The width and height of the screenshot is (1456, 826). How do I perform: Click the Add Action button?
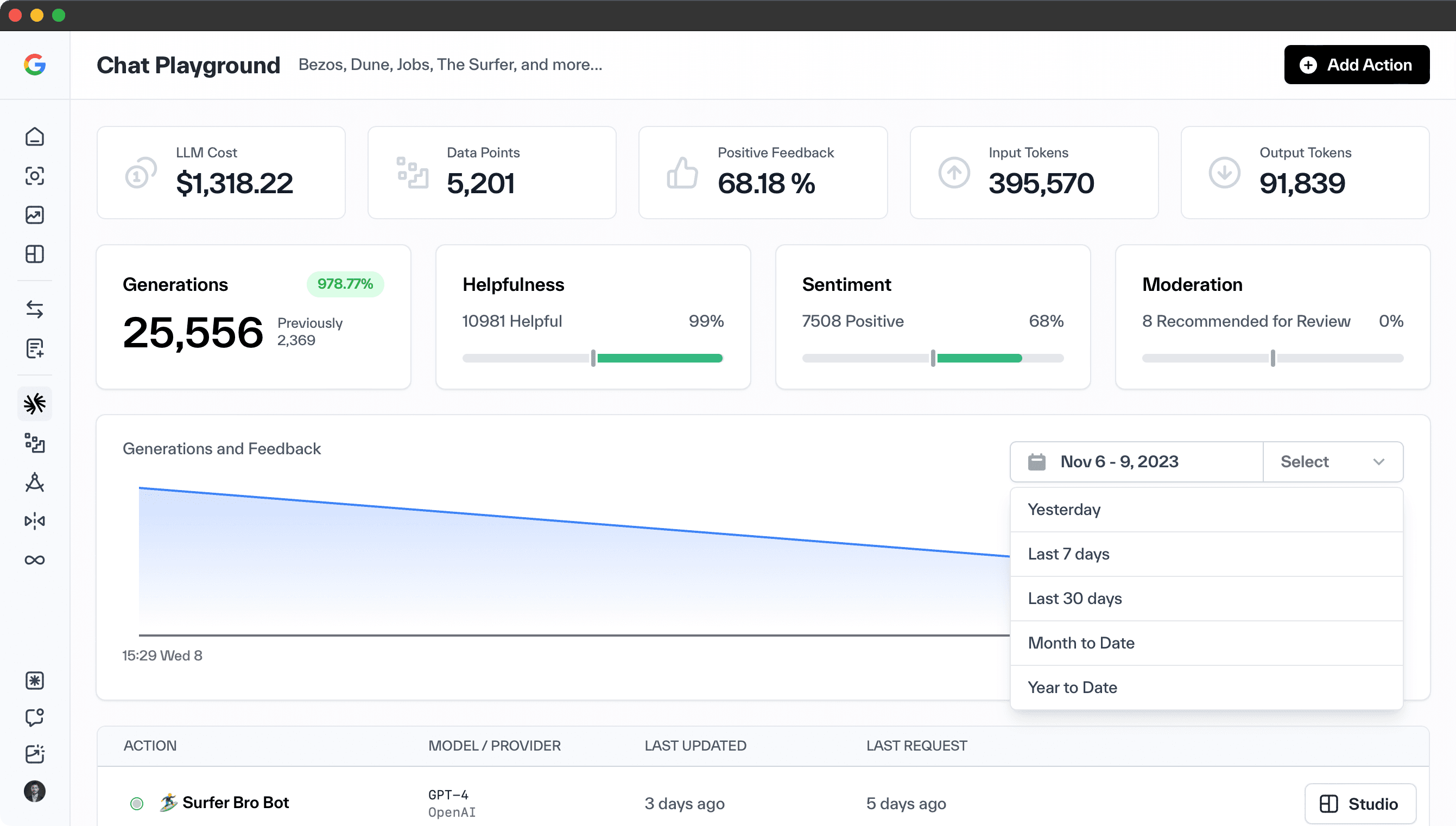click(x=1357, y=65)
